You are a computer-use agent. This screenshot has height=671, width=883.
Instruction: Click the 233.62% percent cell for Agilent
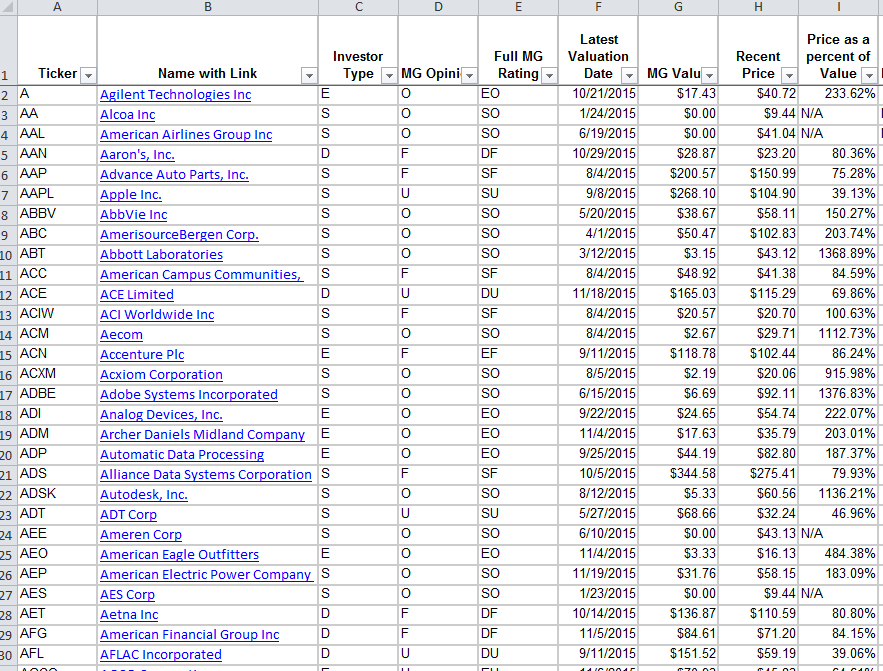(839, 94)
